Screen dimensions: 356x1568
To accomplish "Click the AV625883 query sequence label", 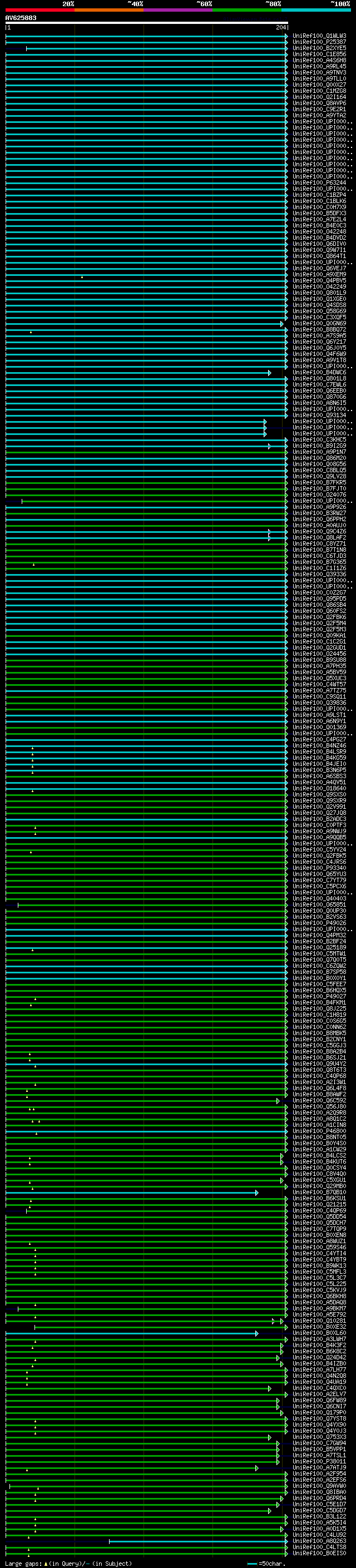I will point(21,18).
